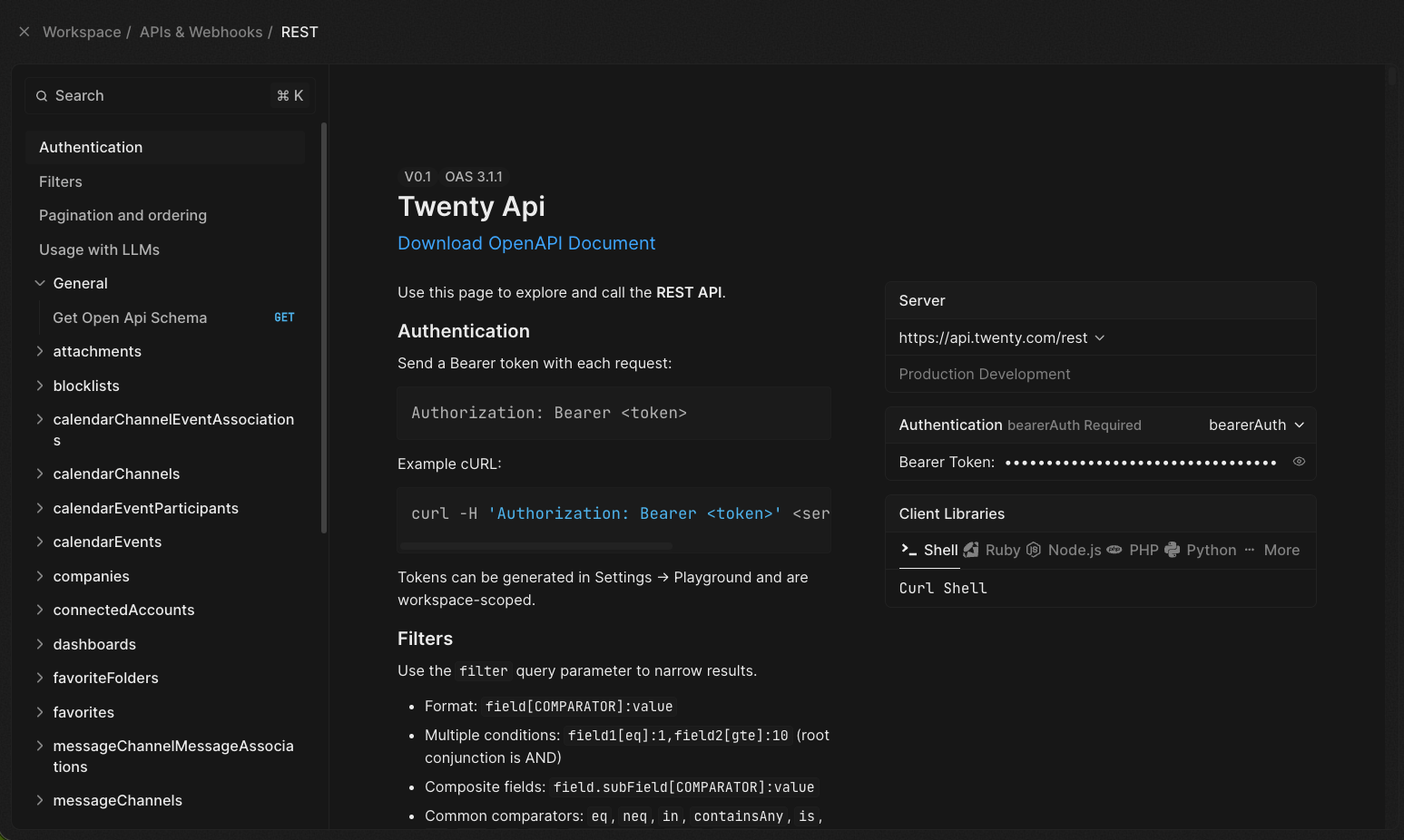
Task: Open the bearerAuth authentication dropdown
Action: (1255, 425)
